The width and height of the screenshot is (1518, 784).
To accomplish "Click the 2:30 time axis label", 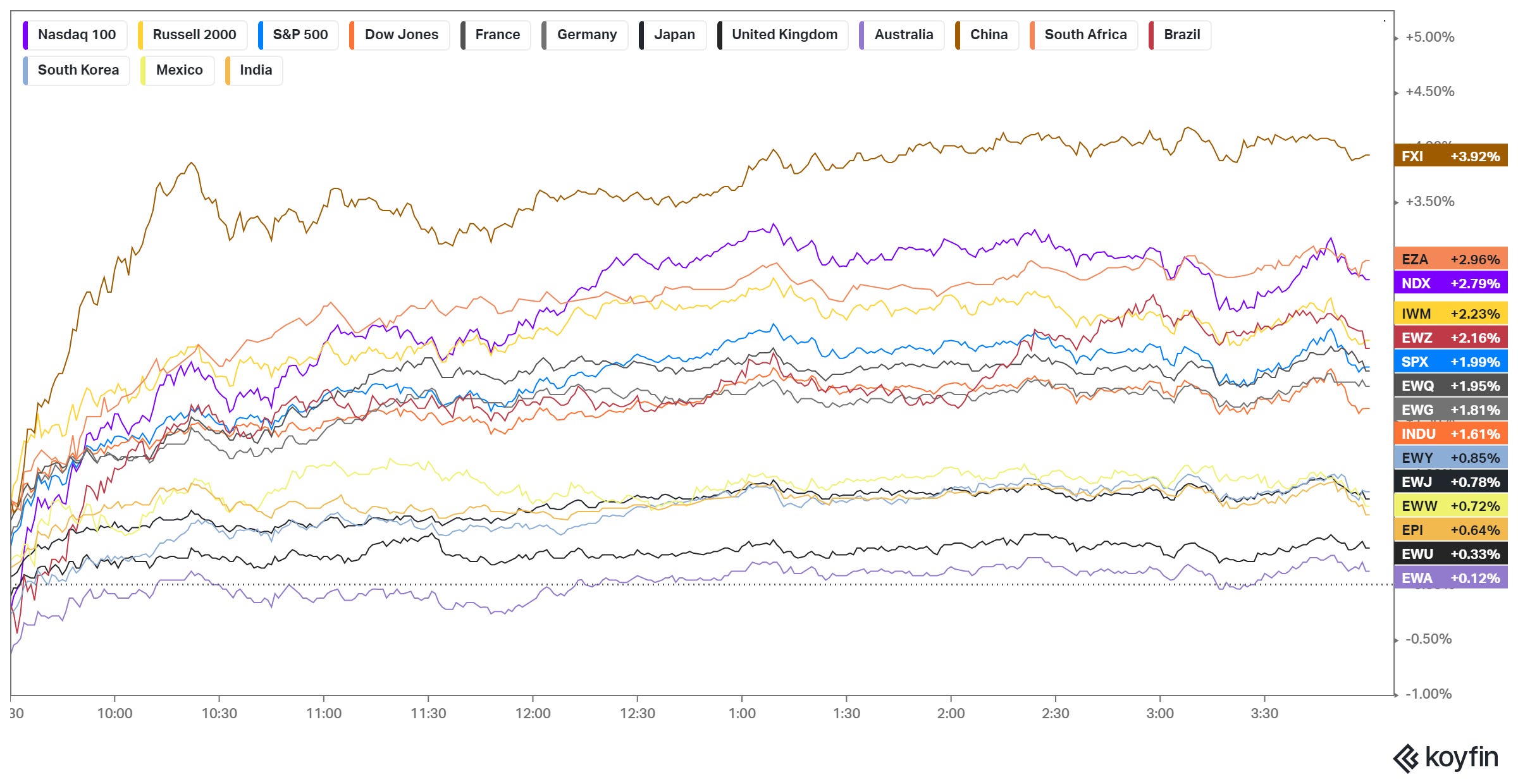I will 1056,714.
